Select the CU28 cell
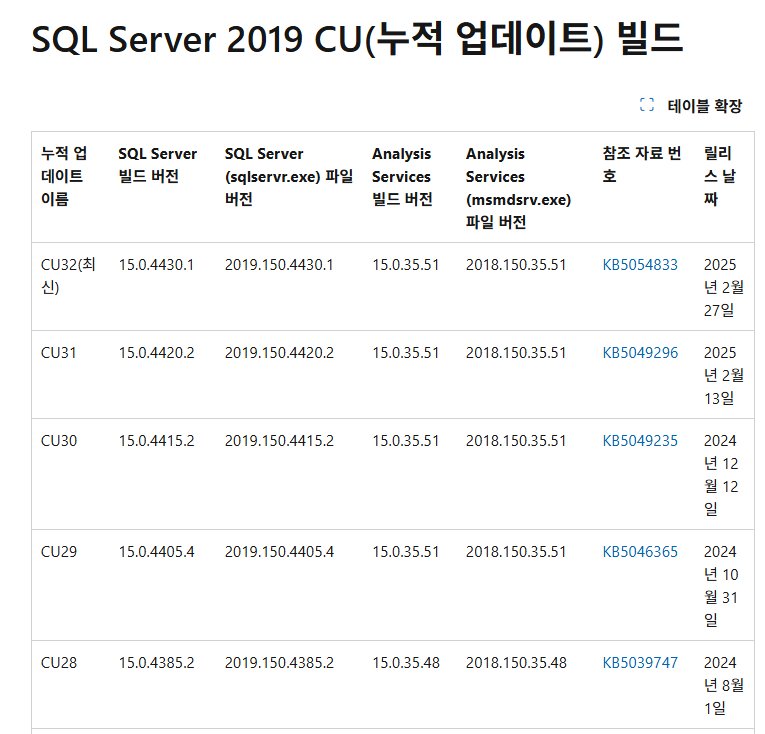This screenshot has width=765, height=734. point(59,663)
